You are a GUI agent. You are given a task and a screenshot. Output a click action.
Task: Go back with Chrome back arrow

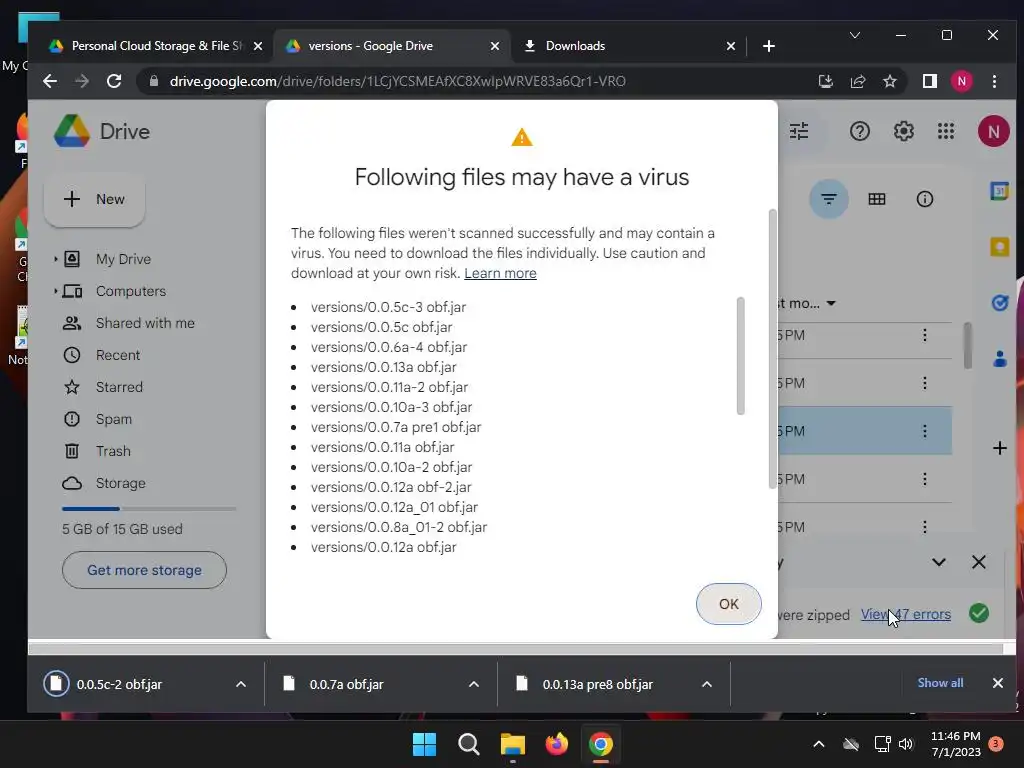[50, 81]
